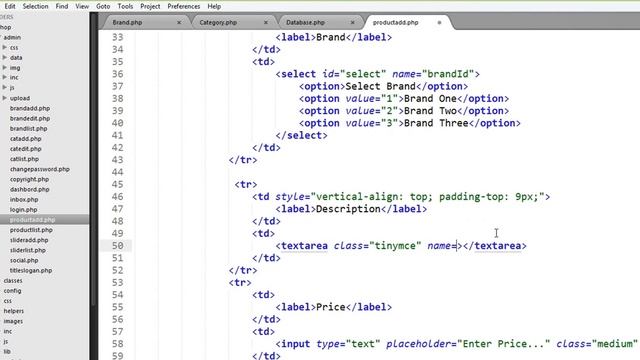This screenshot has height=360, width=640.
Task: Open the Goto menu
Action: pos(103,7)
